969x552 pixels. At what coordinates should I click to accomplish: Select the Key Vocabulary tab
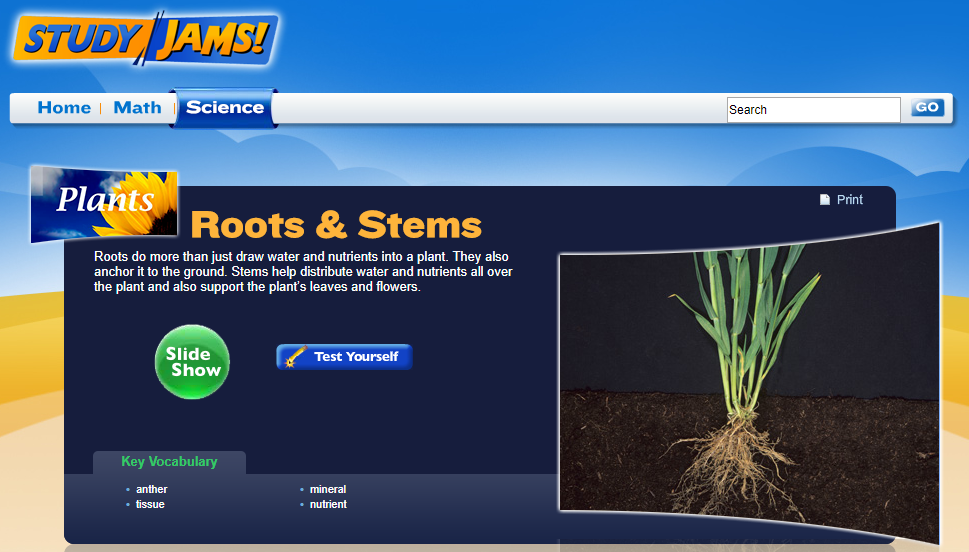tap(169, 462)
